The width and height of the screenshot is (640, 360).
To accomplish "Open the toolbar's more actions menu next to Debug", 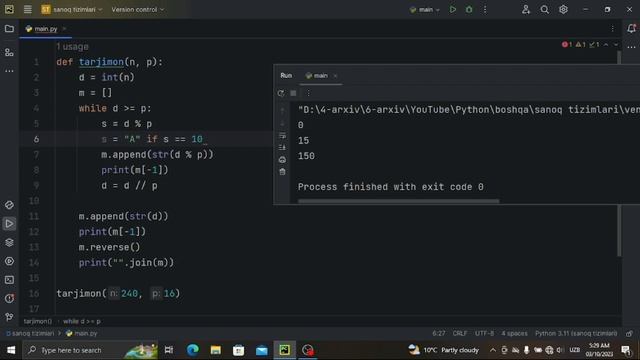I will pyautogui.click(x=485, y=9).
